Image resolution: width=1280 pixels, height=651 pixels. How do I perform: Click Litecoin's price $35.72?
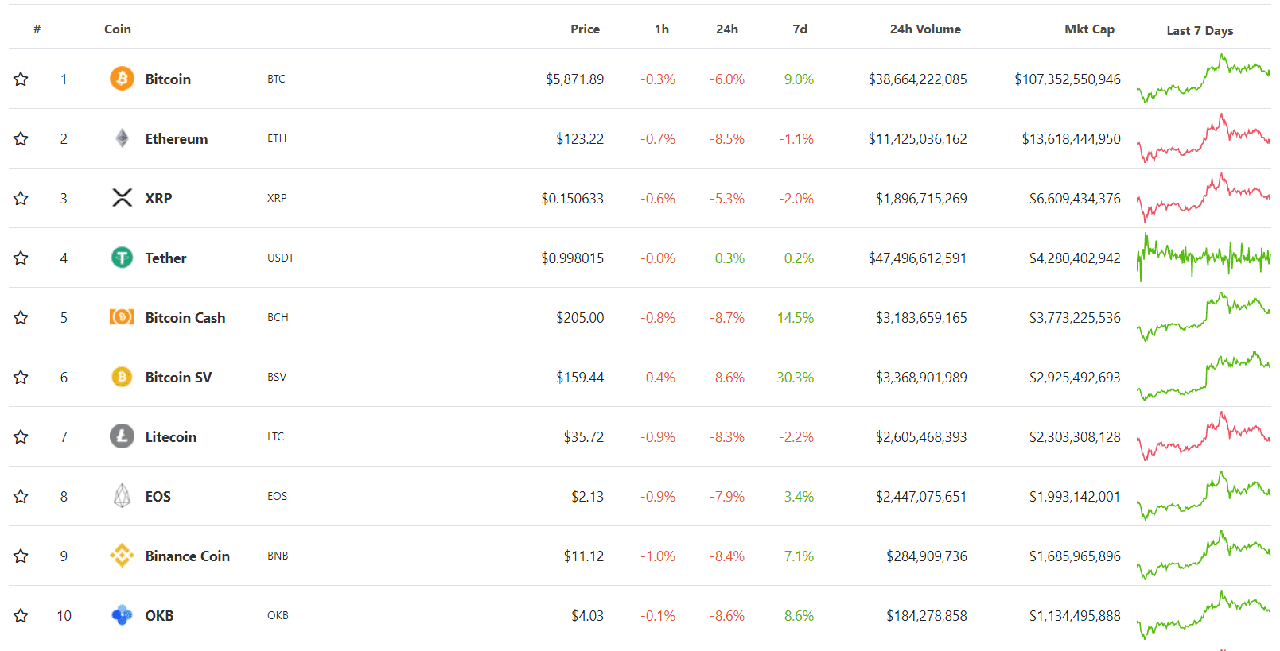click(x=584, y=437)
